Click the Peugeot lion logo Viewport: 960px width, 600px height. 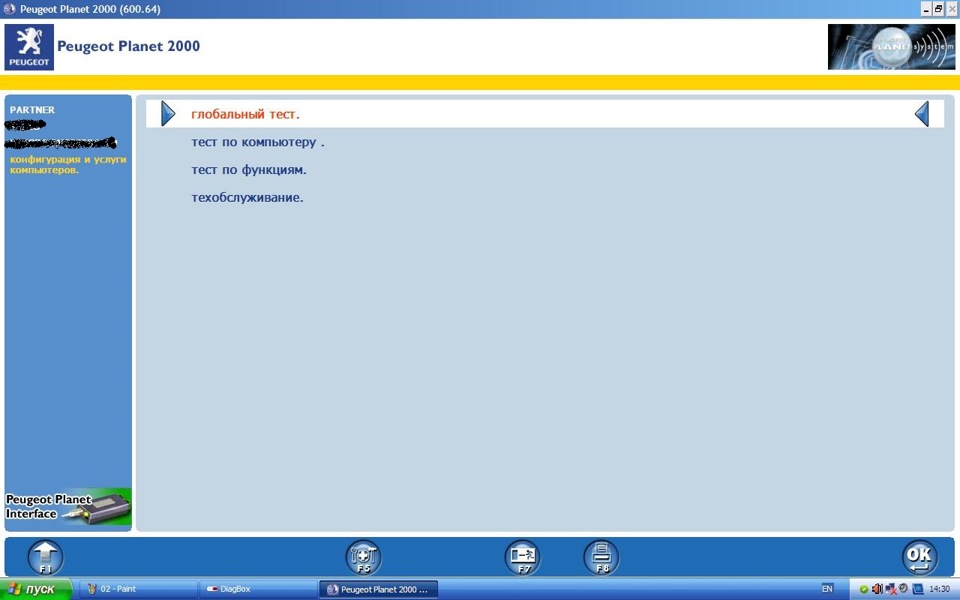[x=29, y=47]
